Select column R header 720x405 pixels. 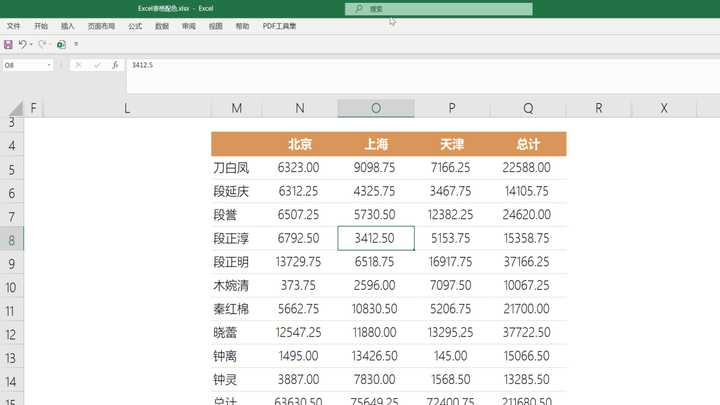coord(599,108)
